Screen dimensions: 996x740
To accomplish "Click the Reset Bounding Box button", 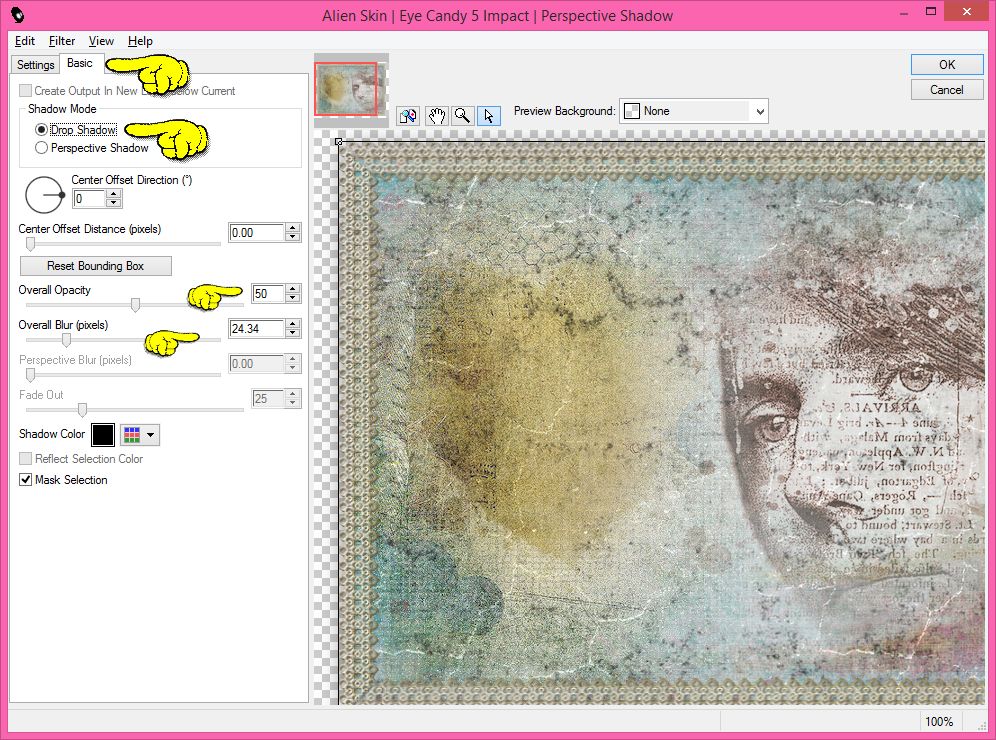I will click(x=96, y=266).
